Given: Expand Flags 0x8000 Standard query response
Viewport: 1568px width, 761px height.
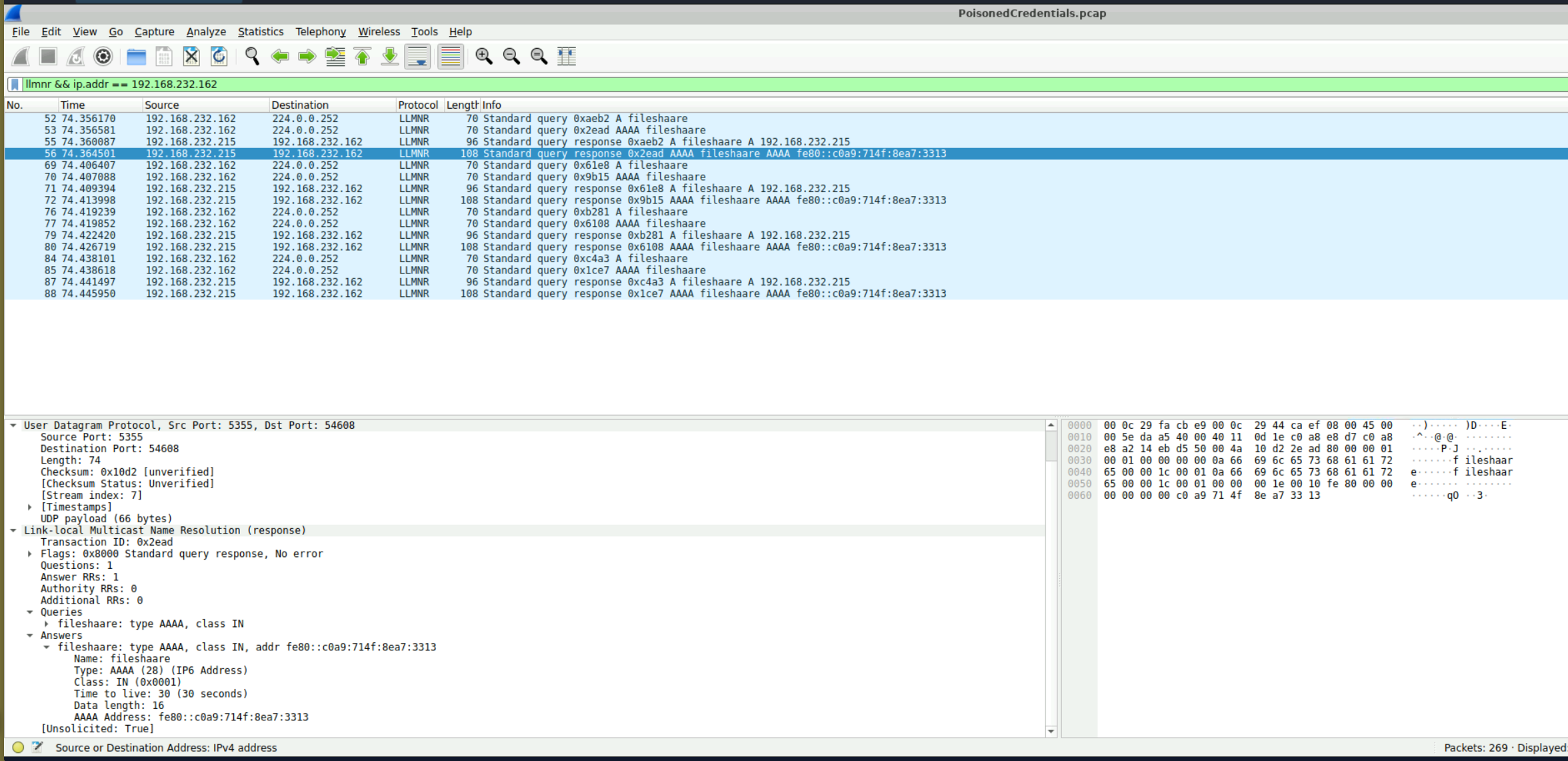Looking at the screenshot, I should point(30,554).
